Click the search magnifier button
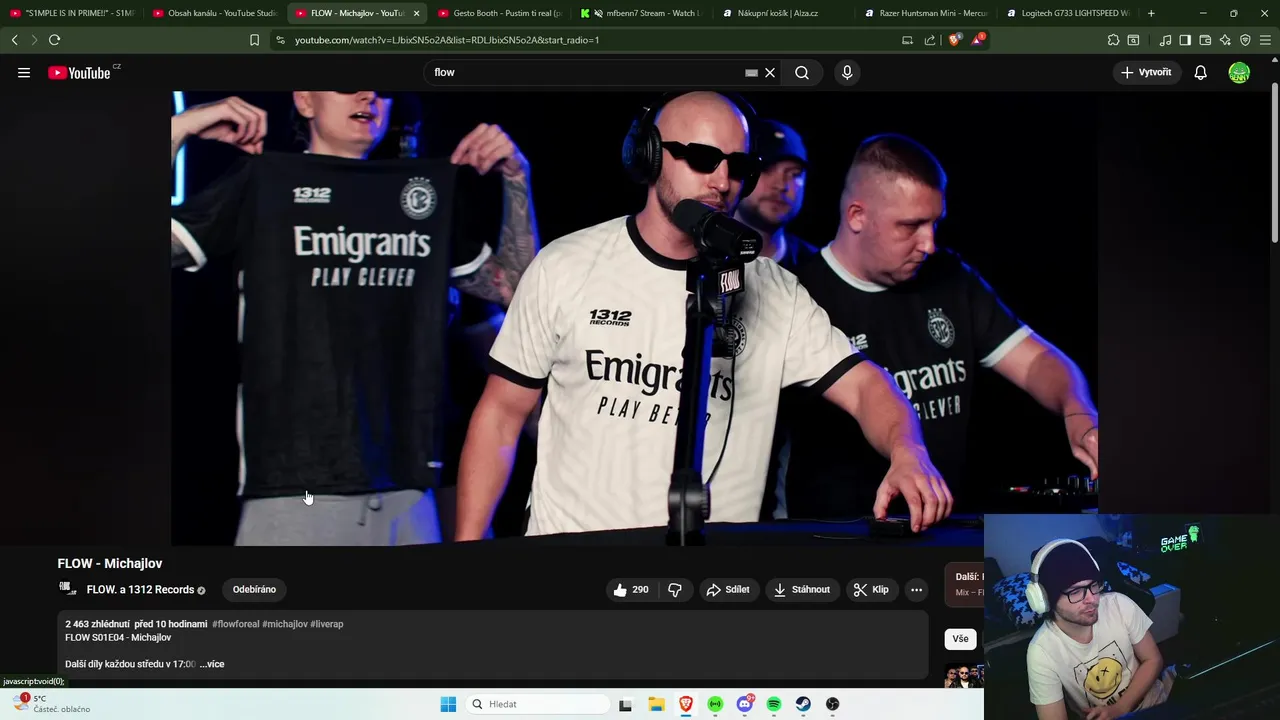The height and width of the screenshot is (720, 1280). 802,72
